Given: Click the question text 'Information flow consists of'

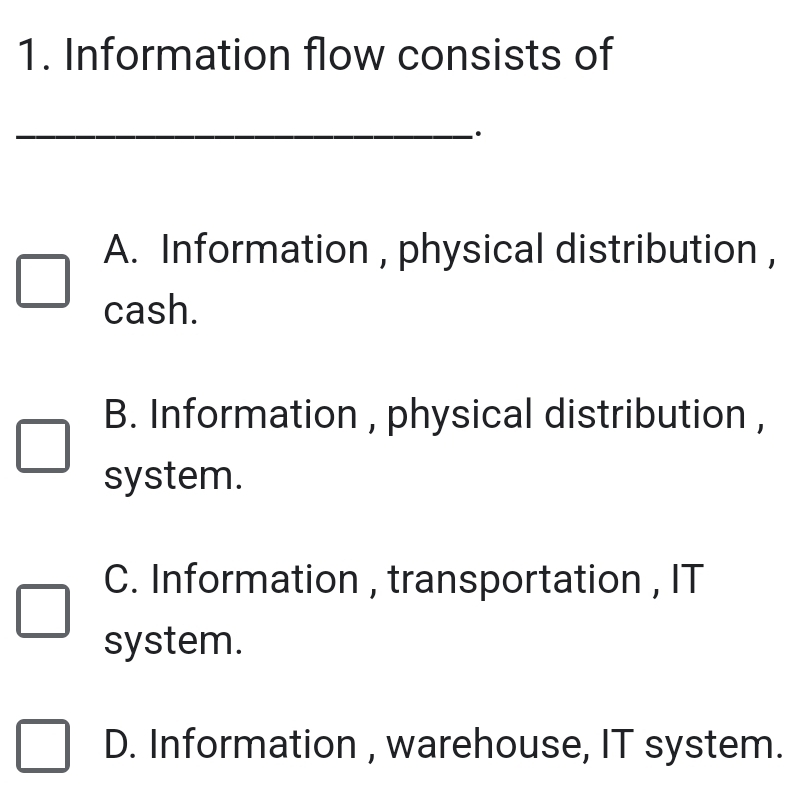Looking at the screenshot, I should (x=338, y=55).
